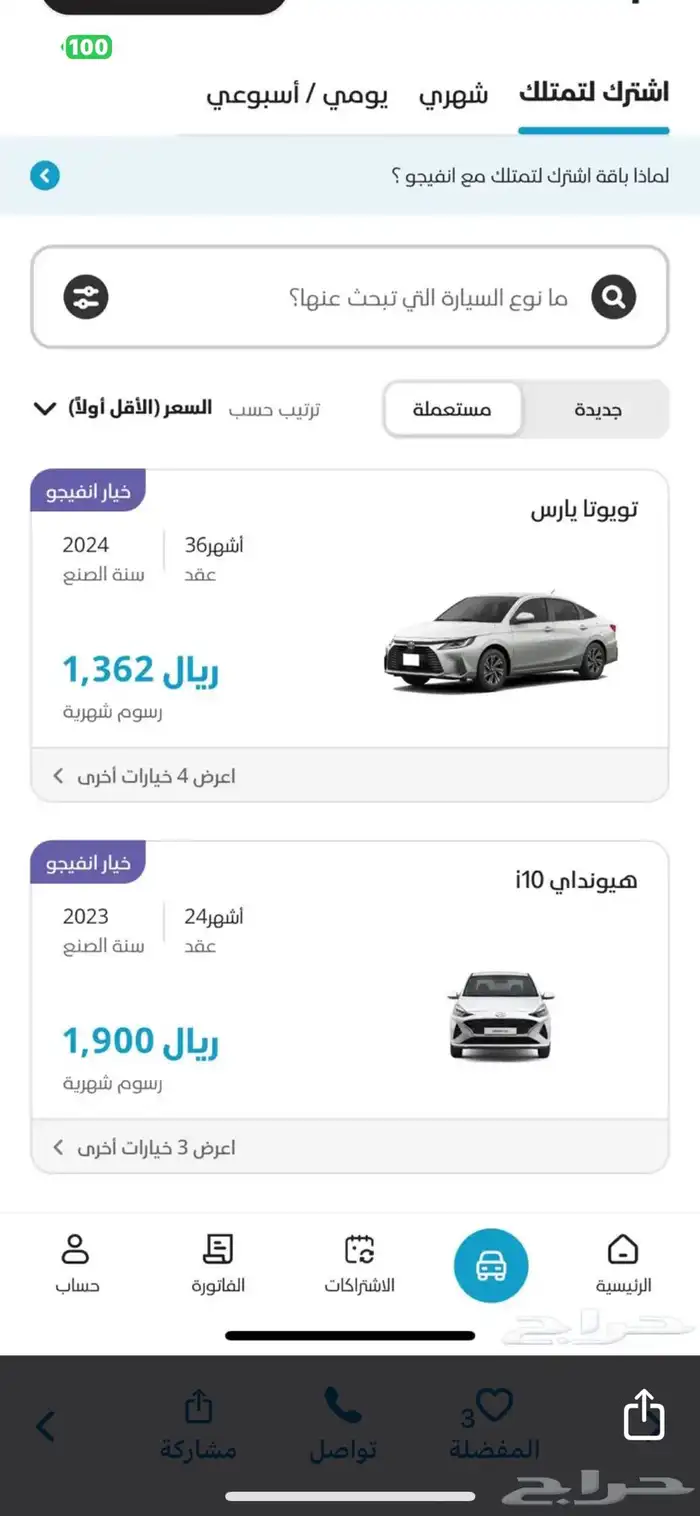Tap the مشاركة share icon
The width and height of the screenshot is (700, 1516).
[199, 1422]
